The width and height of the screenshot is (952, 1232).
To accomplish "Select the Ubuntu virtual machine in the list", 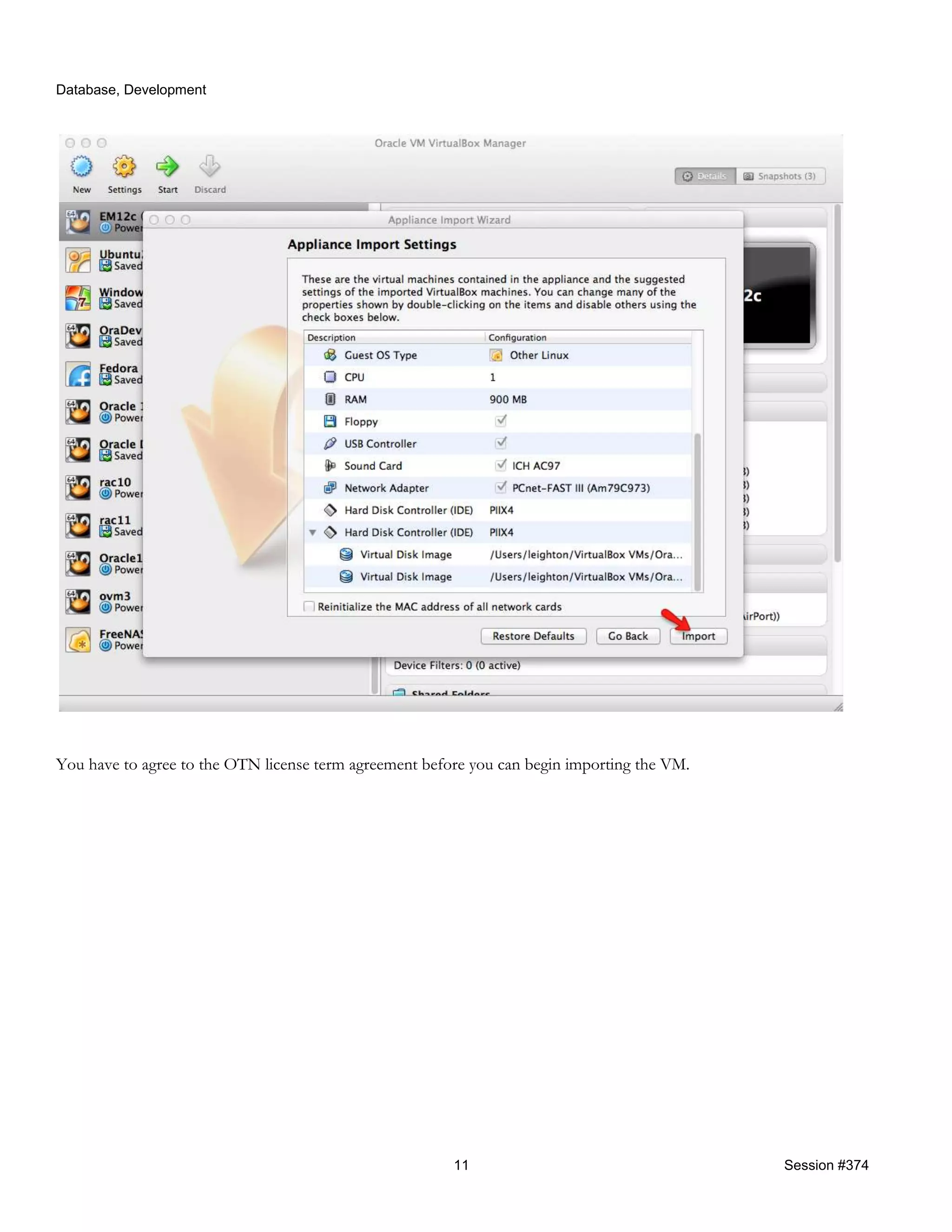I will (x=104, y=260).
